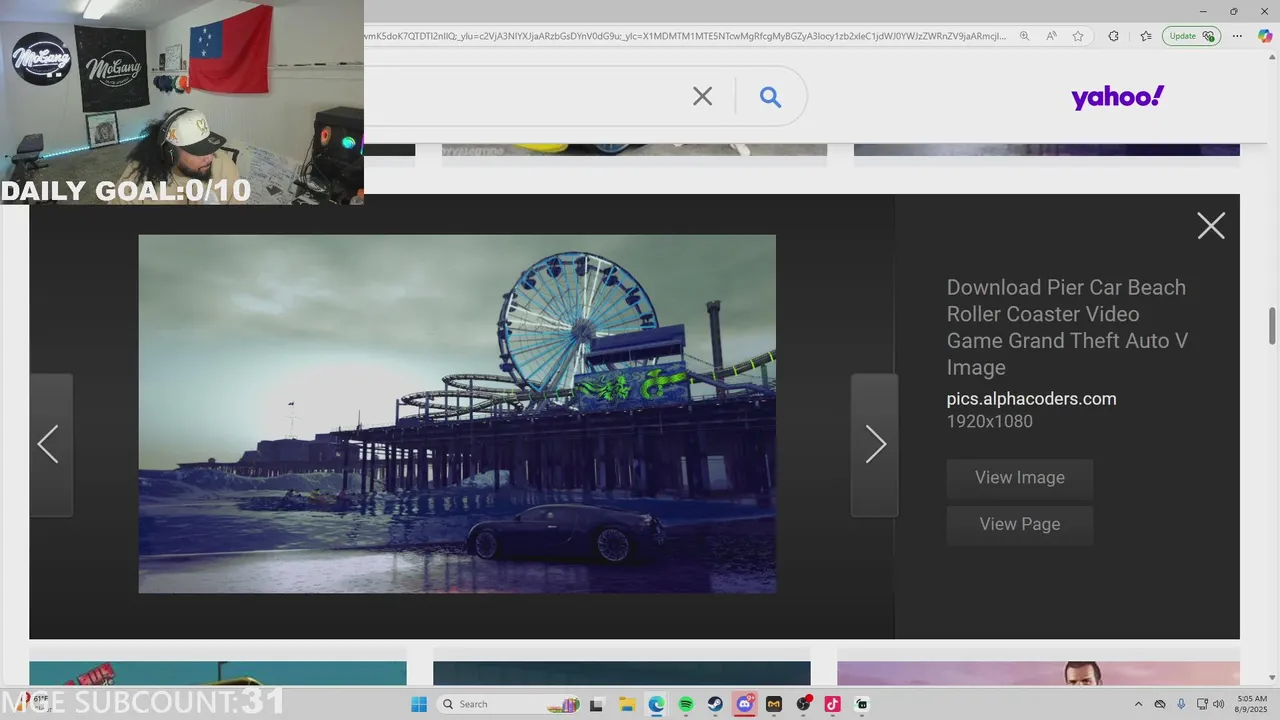
Task: Open the Favorites list icon
Action: tap(1146, 36)
